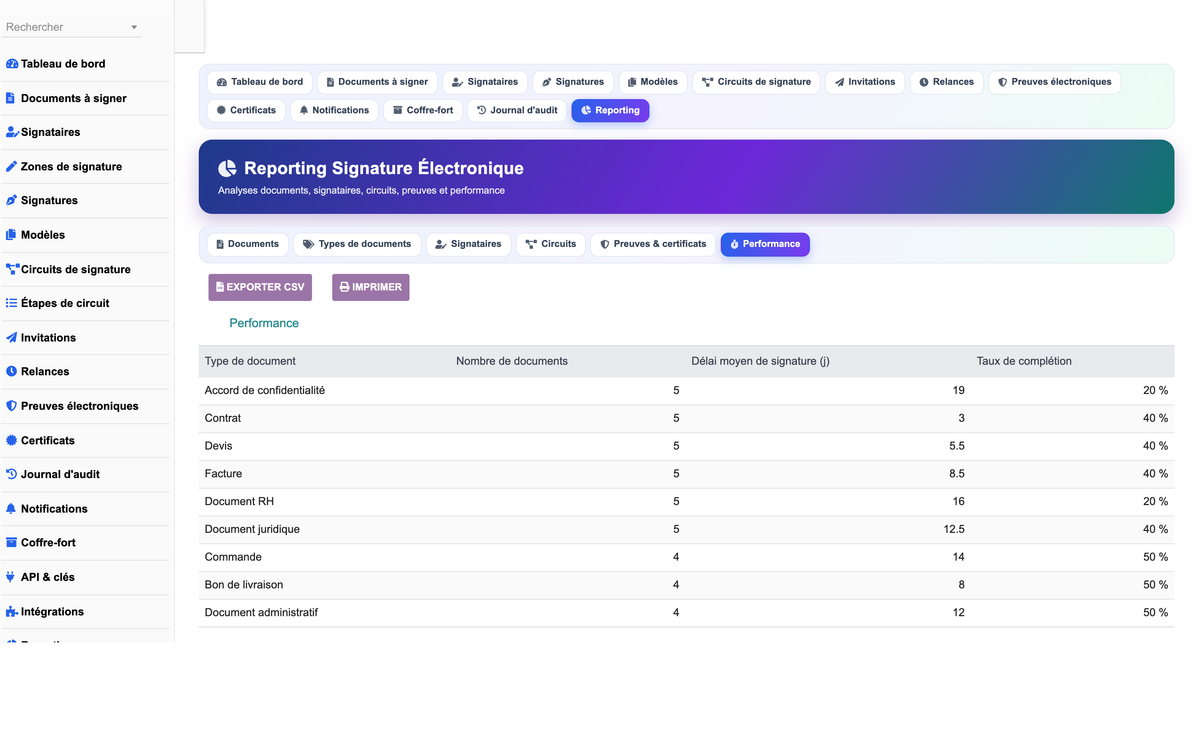
Task: Open the Rechercher dropdown arrow
Action: [134, 28]
